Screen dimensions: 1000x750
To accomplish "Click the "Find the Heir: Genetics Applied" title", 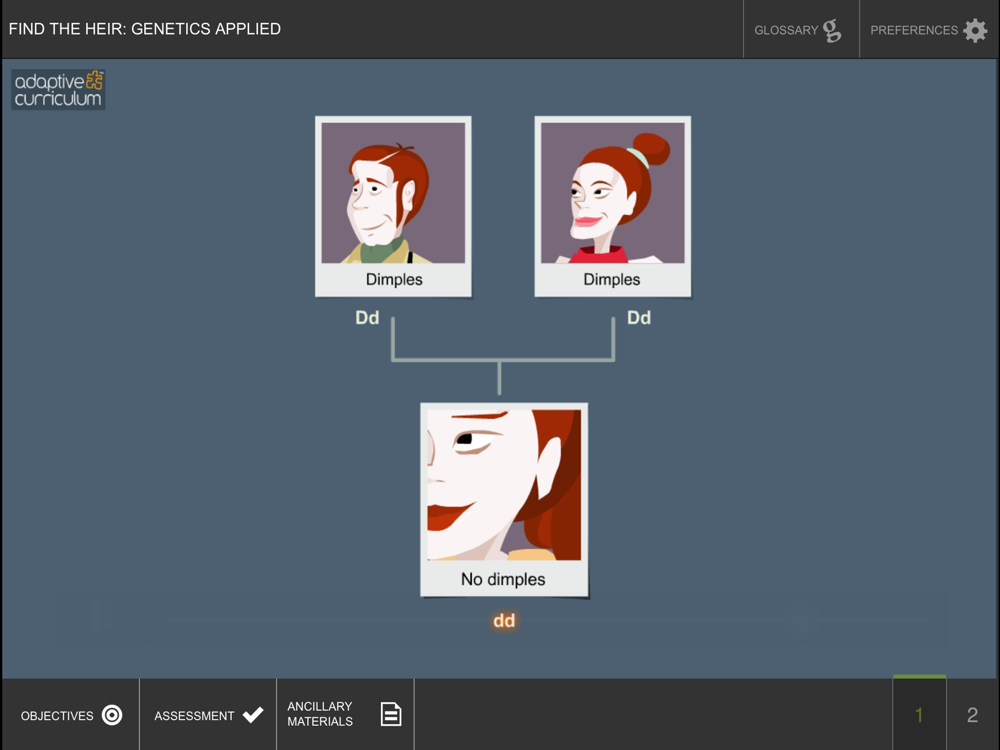I will point(145,29).
